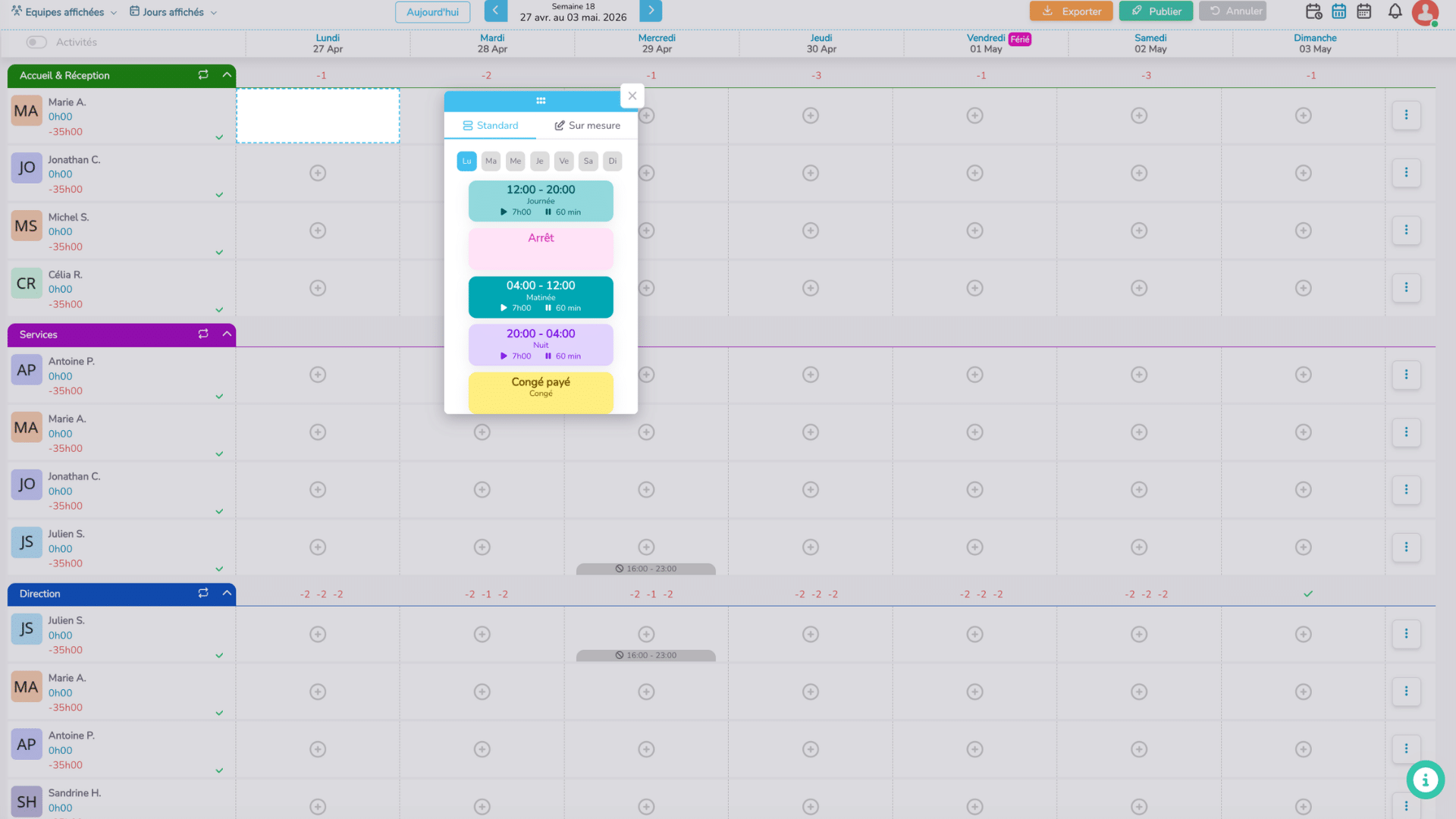Click drag handle of shift popup

pyautogui.click(x=541, y=100)
